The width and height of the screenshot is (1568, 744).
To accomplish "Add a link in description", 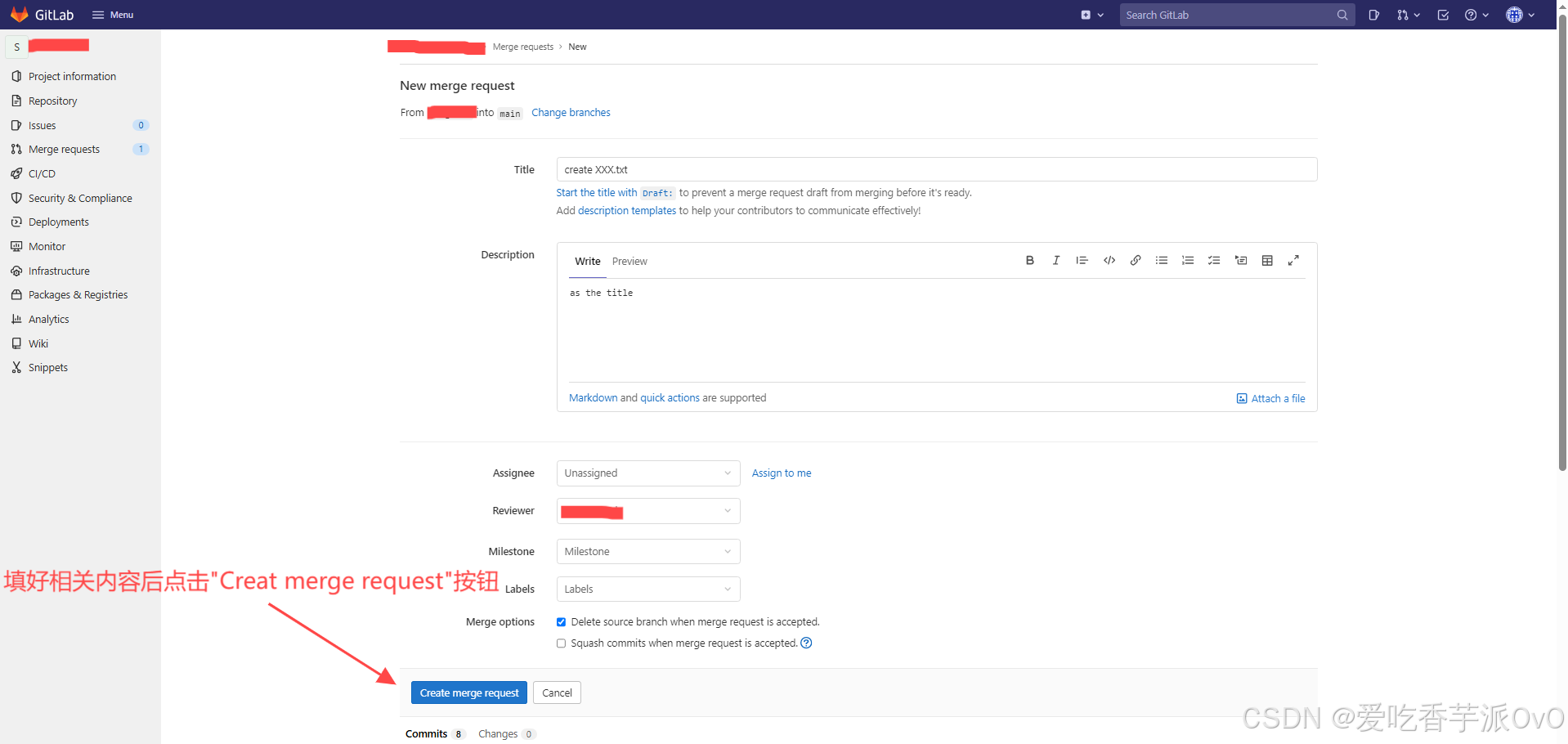I will click(x=1135, y=260).
